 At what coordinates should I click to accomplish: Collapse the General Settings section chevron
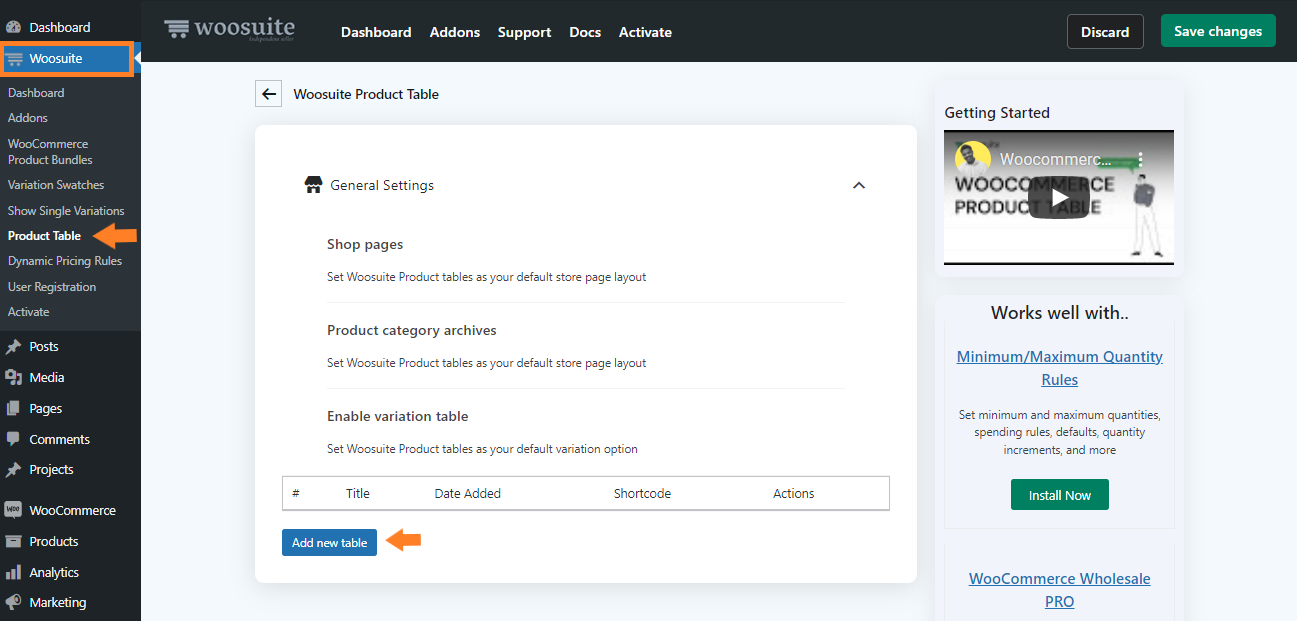click(859, 185)
